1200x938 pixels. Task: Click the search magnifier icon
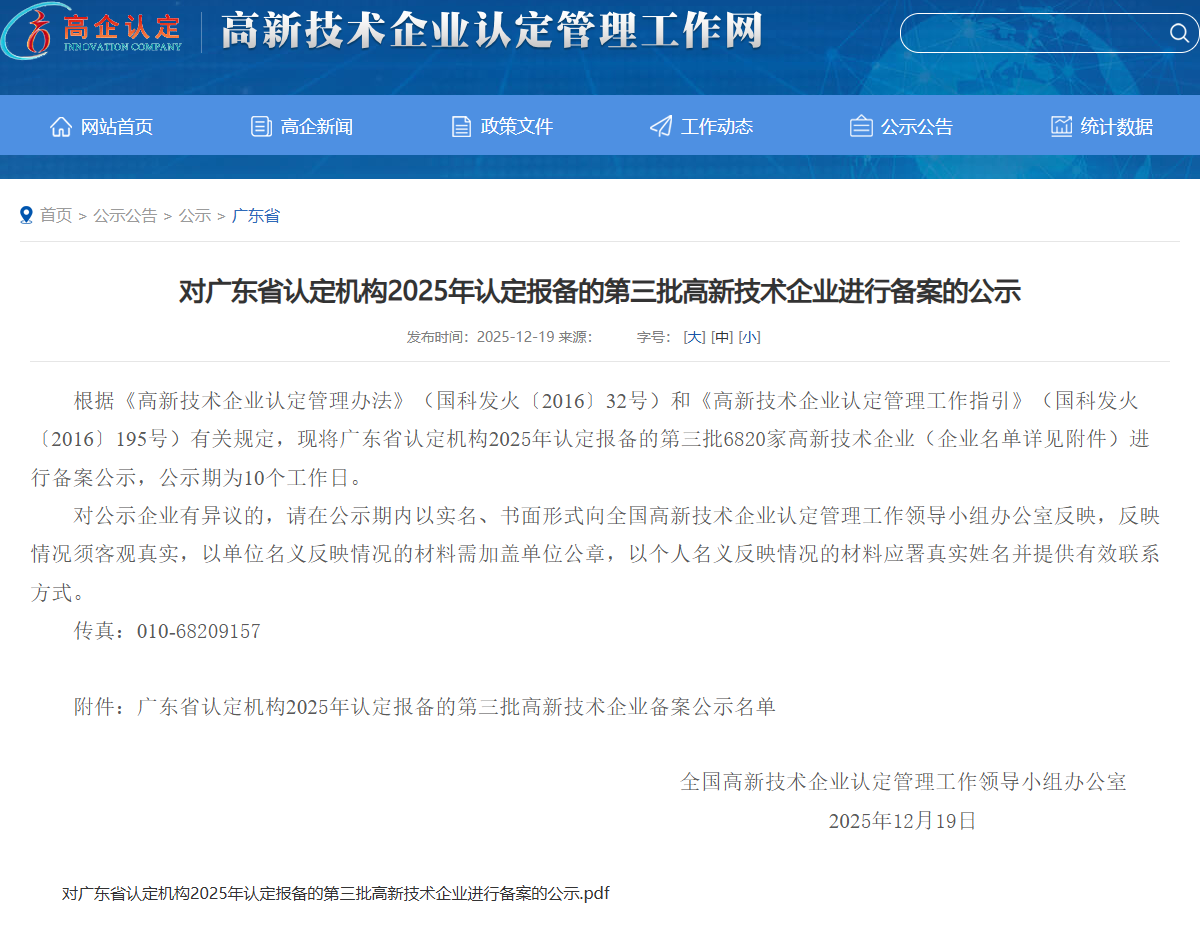click(x=1179, y=33)
